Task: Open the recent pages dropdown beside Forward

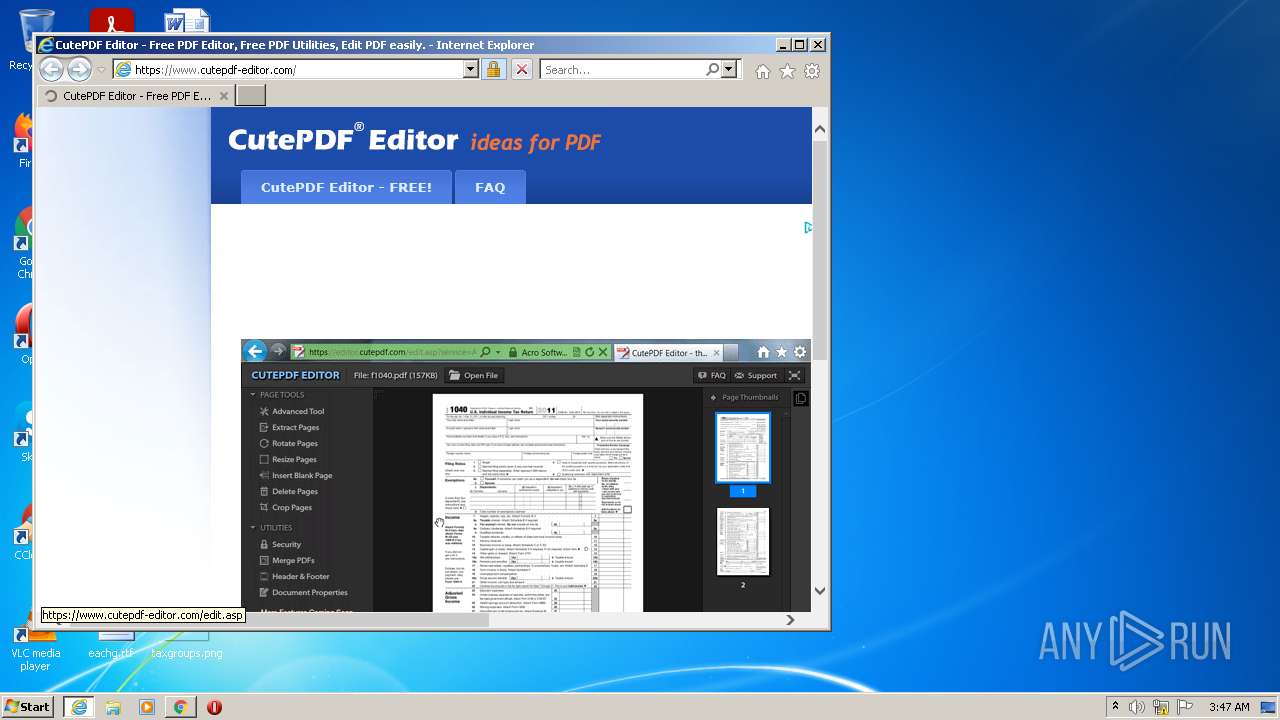Action: point(100,70)
